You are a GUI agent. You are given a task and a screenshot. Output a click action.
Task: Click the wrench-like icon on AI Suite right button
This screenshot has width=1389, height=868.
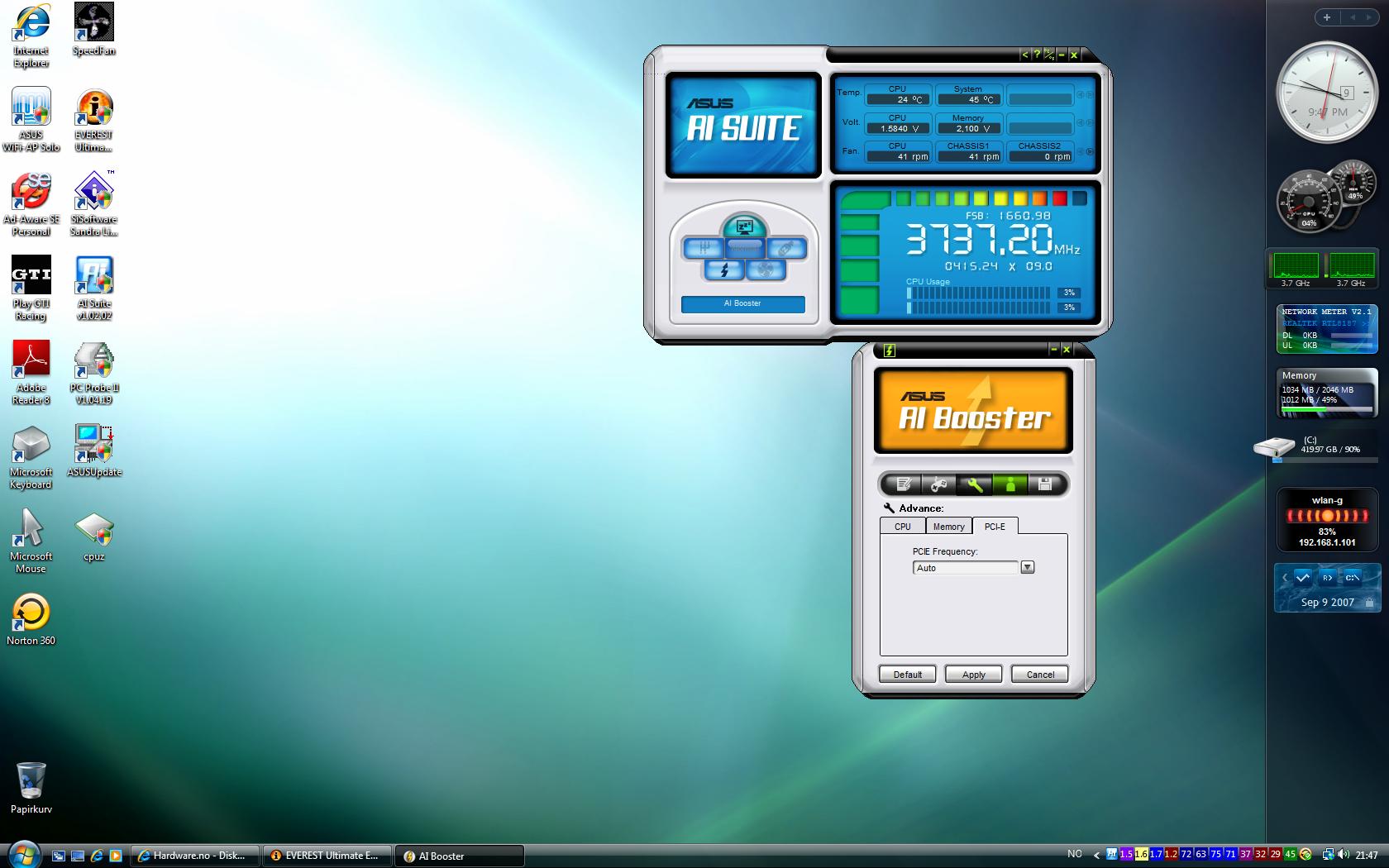click(x=785, y=248)
